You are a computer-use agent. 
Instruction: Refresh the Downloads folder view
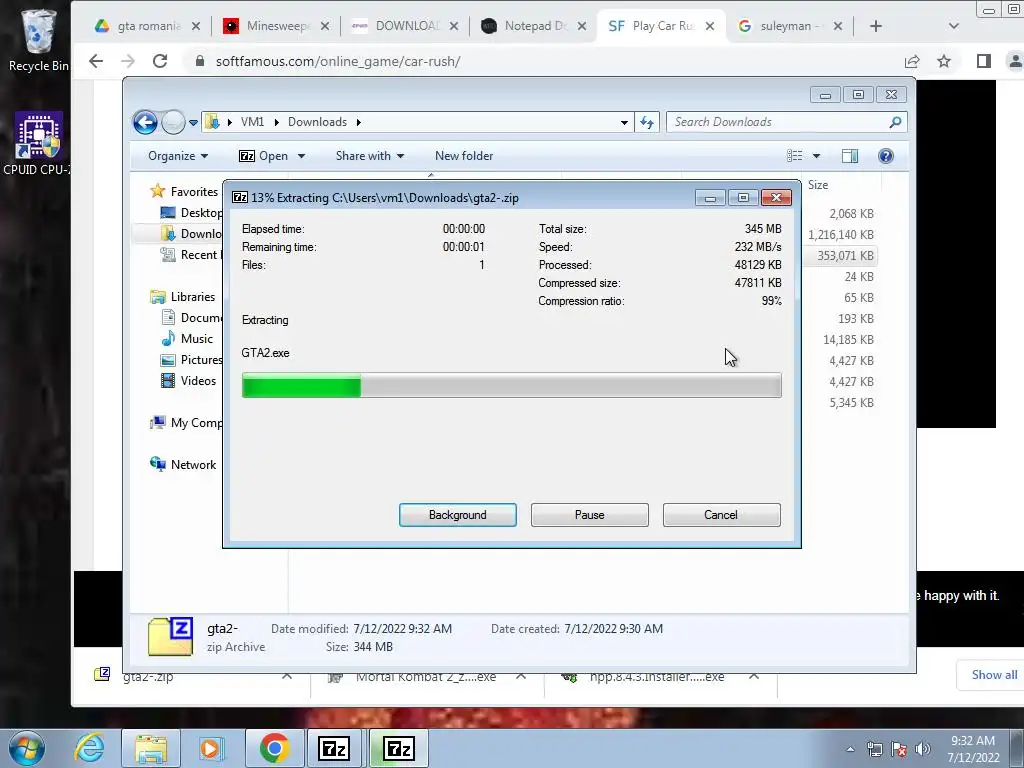click(x=647, y=122)
